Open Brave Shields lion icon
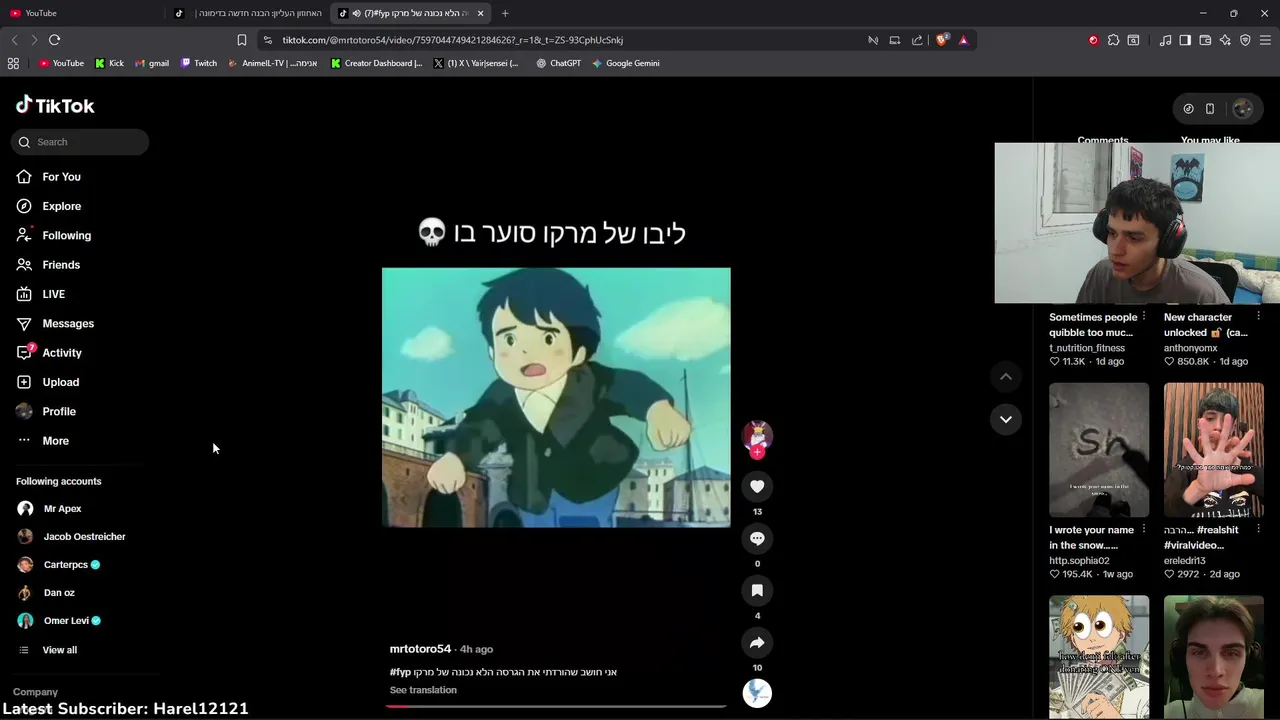The image size is (1280, 720). (x=942, y=40)
